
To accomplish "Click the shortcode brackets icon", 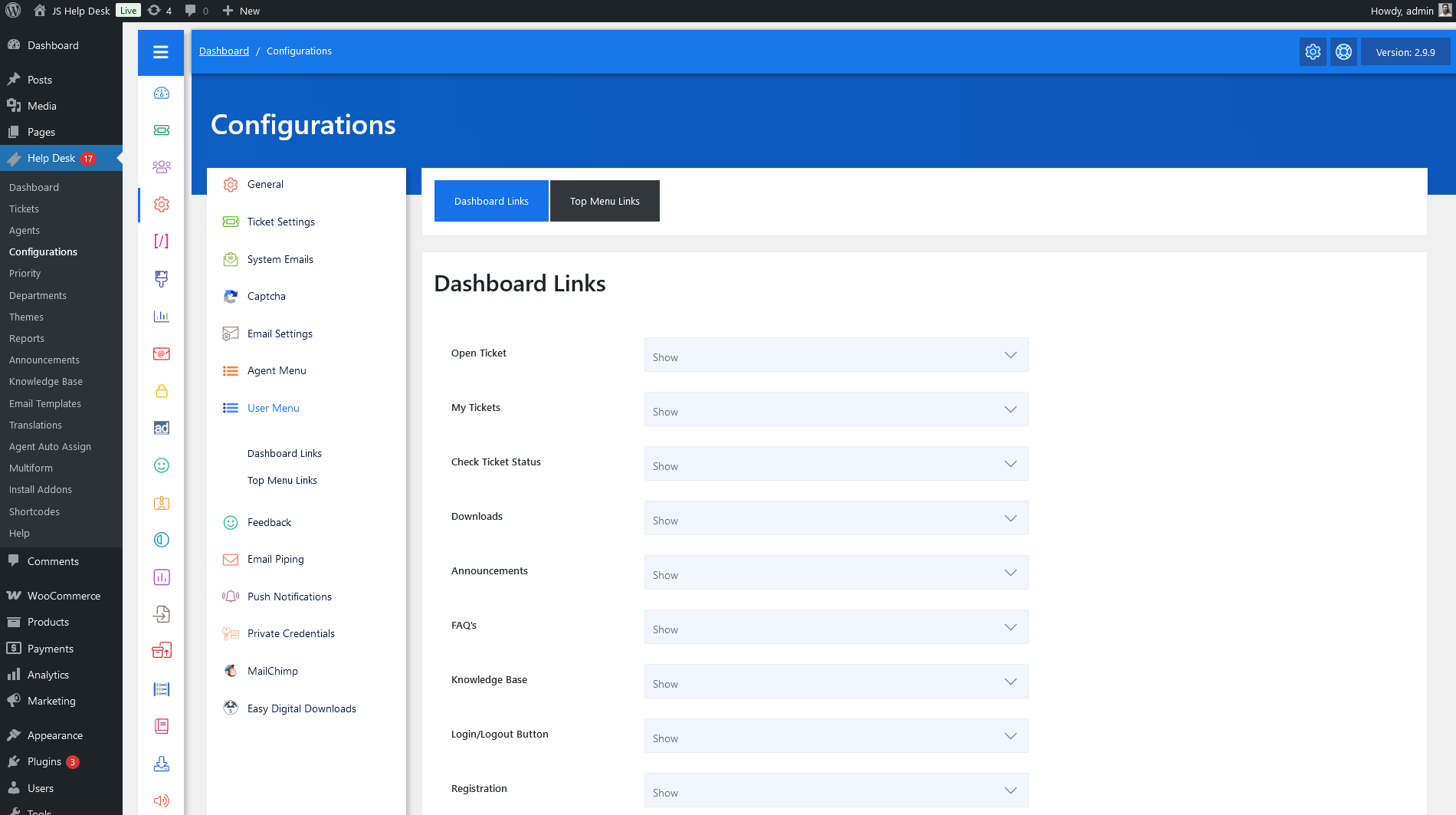I will point(161,242).
